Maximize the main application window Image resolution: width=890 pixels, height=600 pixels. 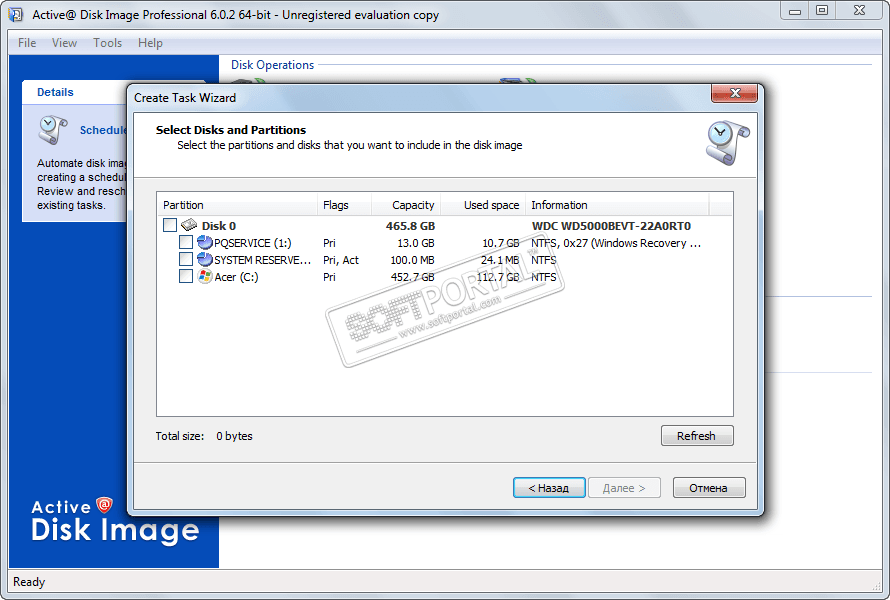coord(822,10)
